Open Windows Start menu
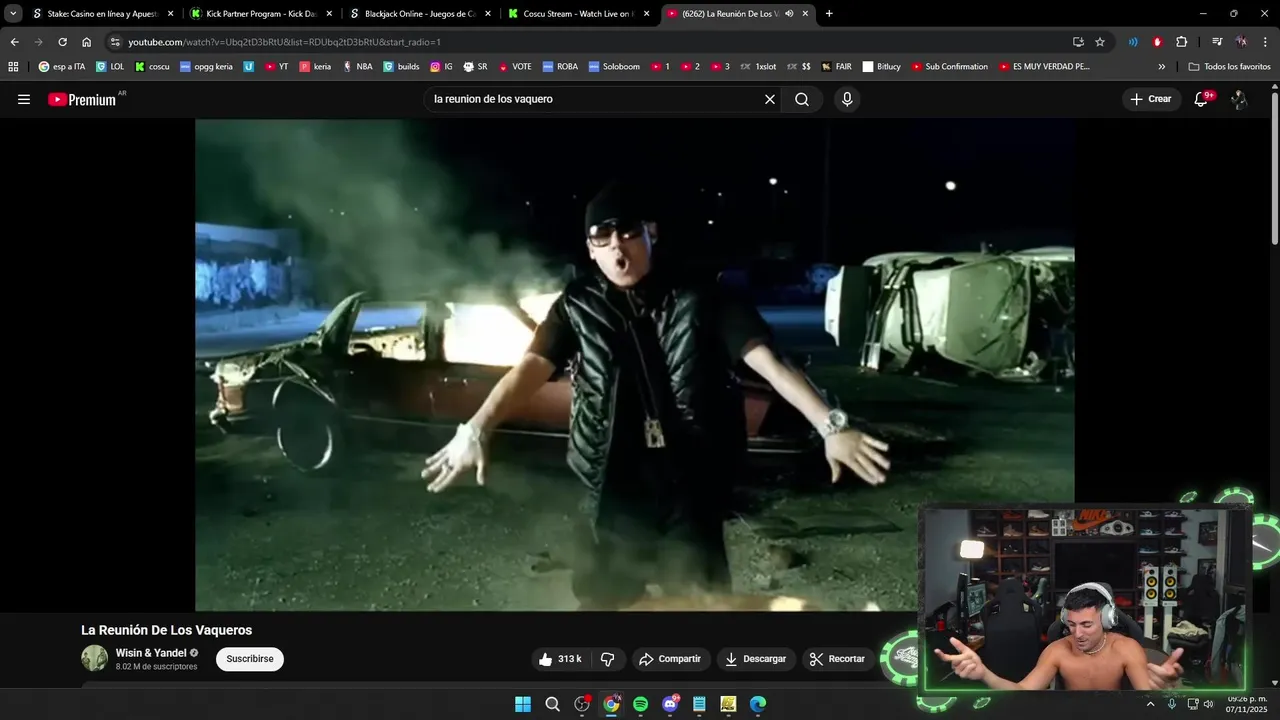1280x720 pixels. point(523,704)
